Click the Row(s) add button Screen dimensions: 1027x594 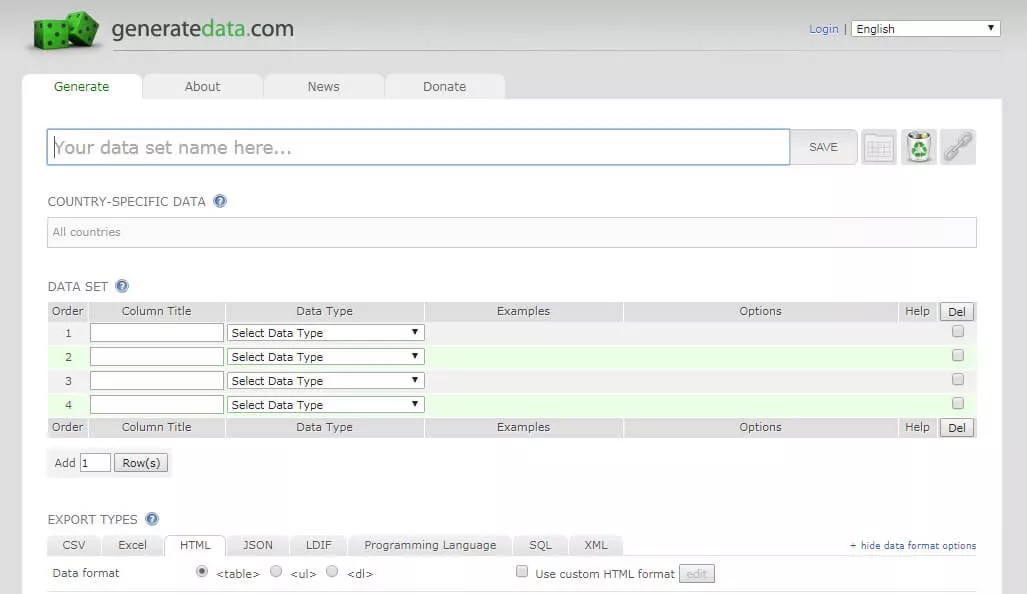point(141,463)
